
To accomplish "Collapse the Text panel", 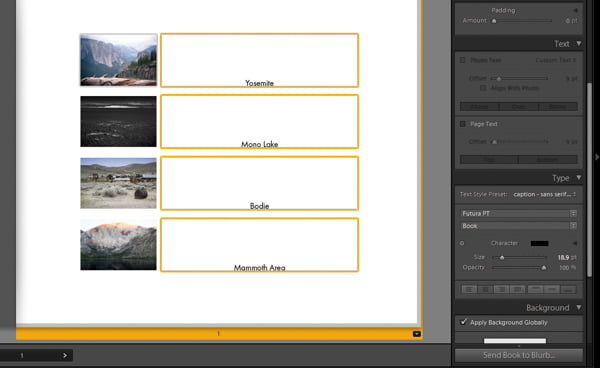I will [x=579, y=44].
